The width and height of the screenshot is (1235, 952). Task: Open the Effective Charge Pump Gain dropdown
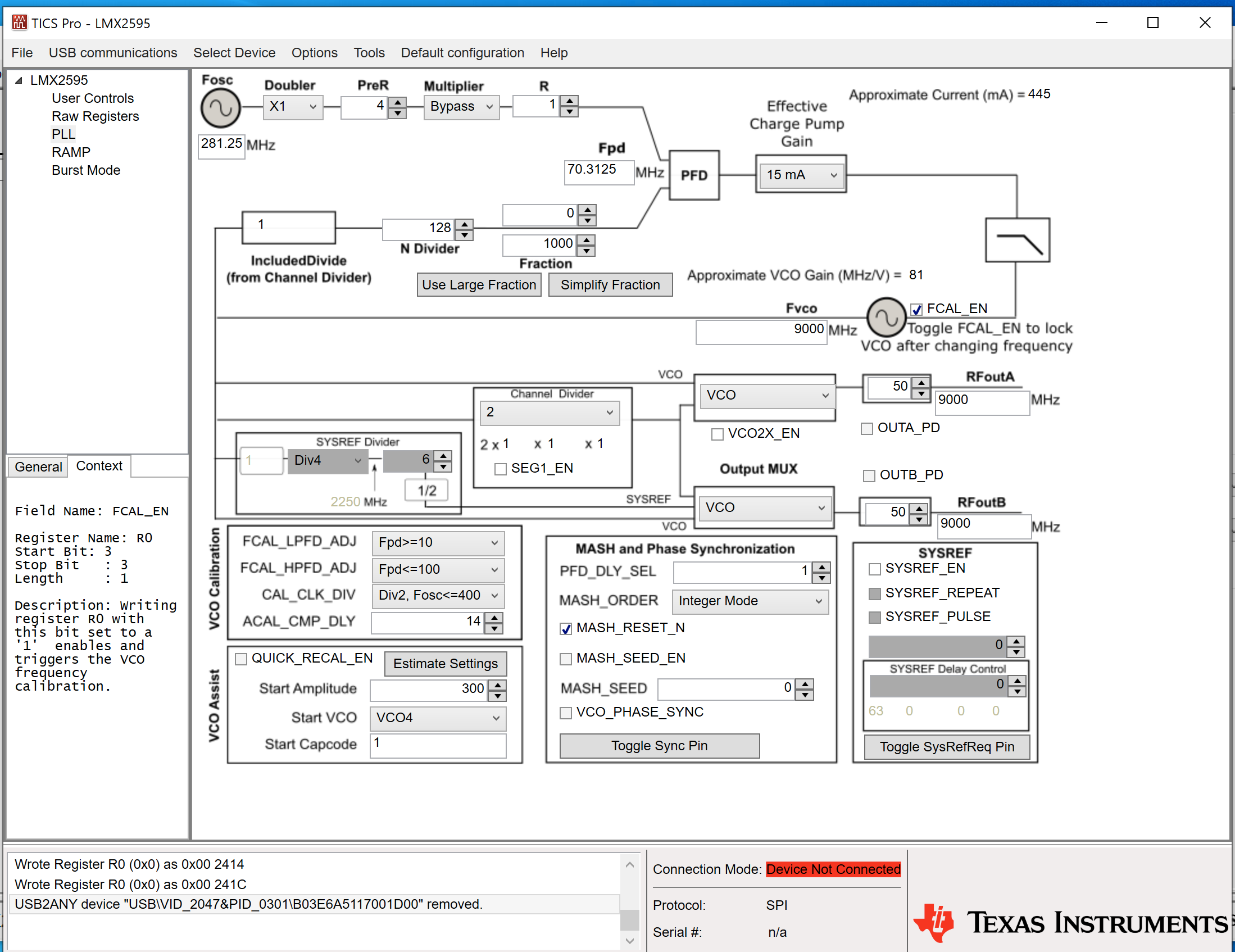(800, 175)
